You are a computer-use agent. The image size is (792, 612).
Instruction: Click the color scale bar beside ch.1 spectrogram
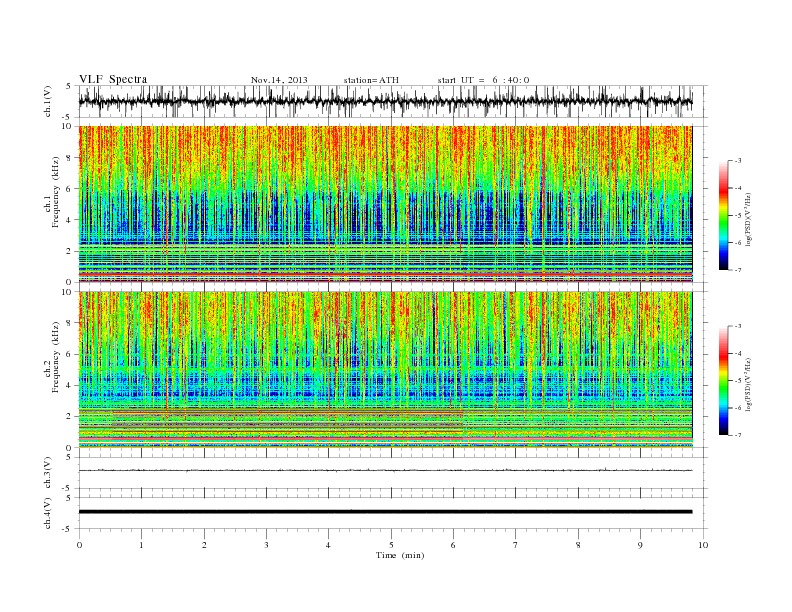coord(723,215)
